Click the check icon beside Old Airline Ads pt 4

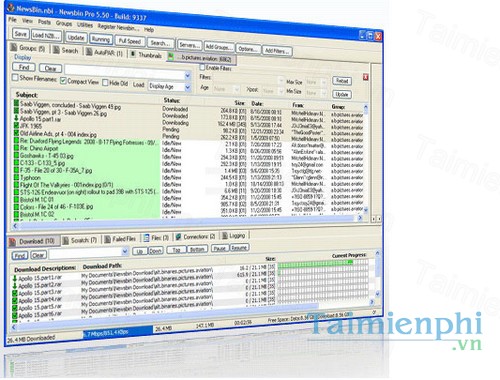pos(16,133)
